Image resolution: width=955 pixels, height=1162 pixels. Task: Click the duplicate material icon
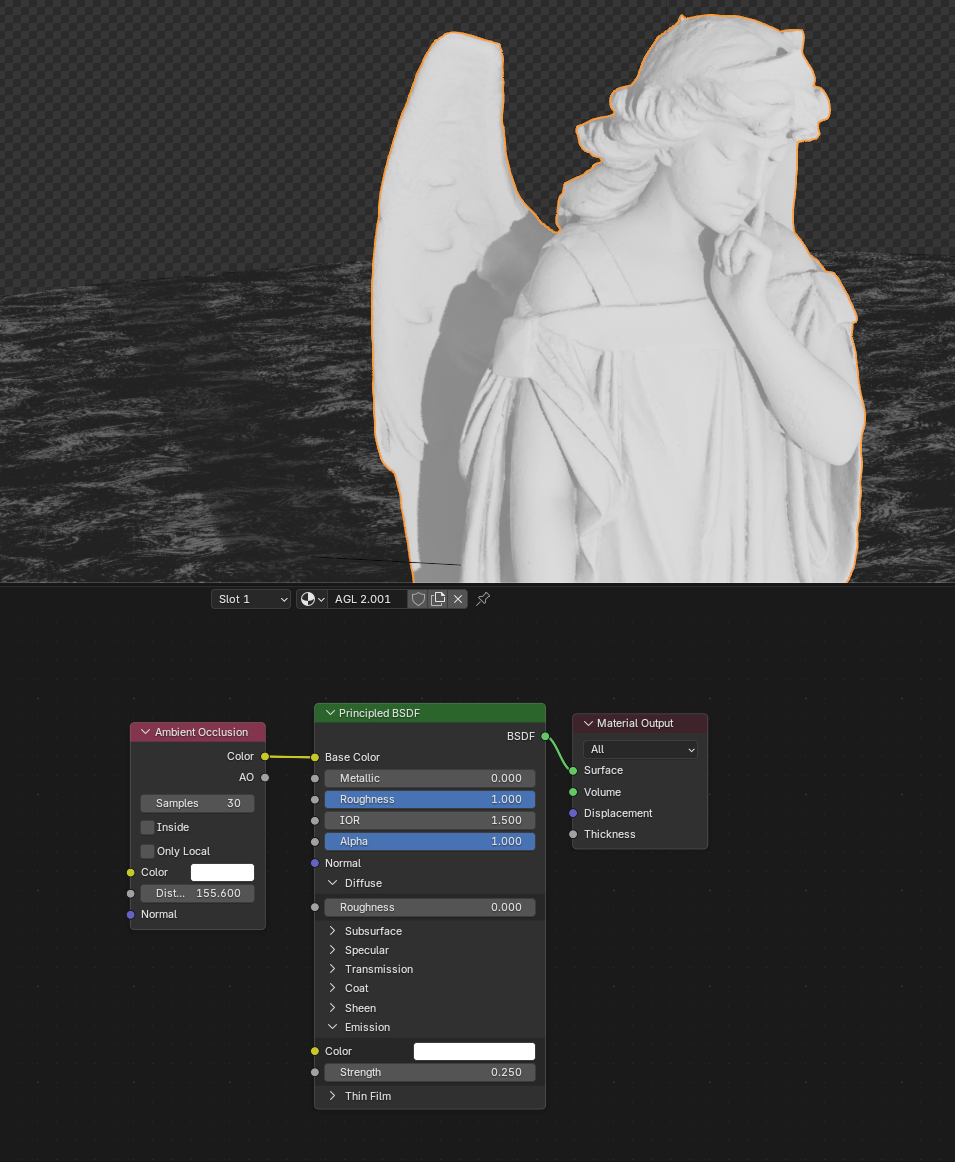point(438,599)
